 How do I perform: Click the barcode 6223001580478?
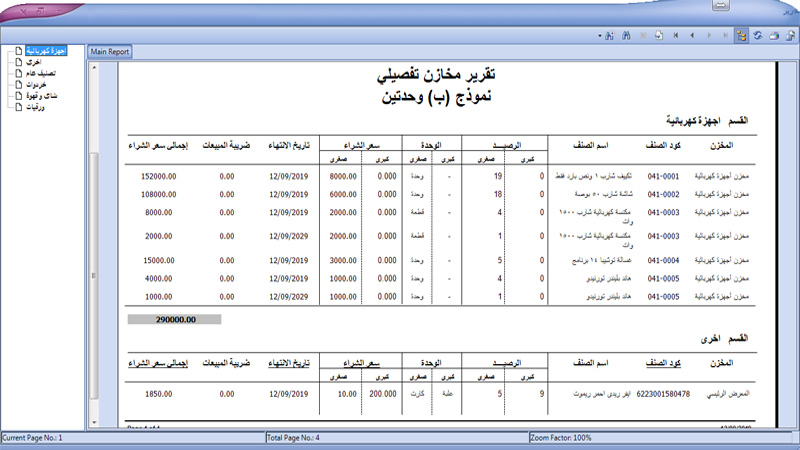[x=663, y=394]
